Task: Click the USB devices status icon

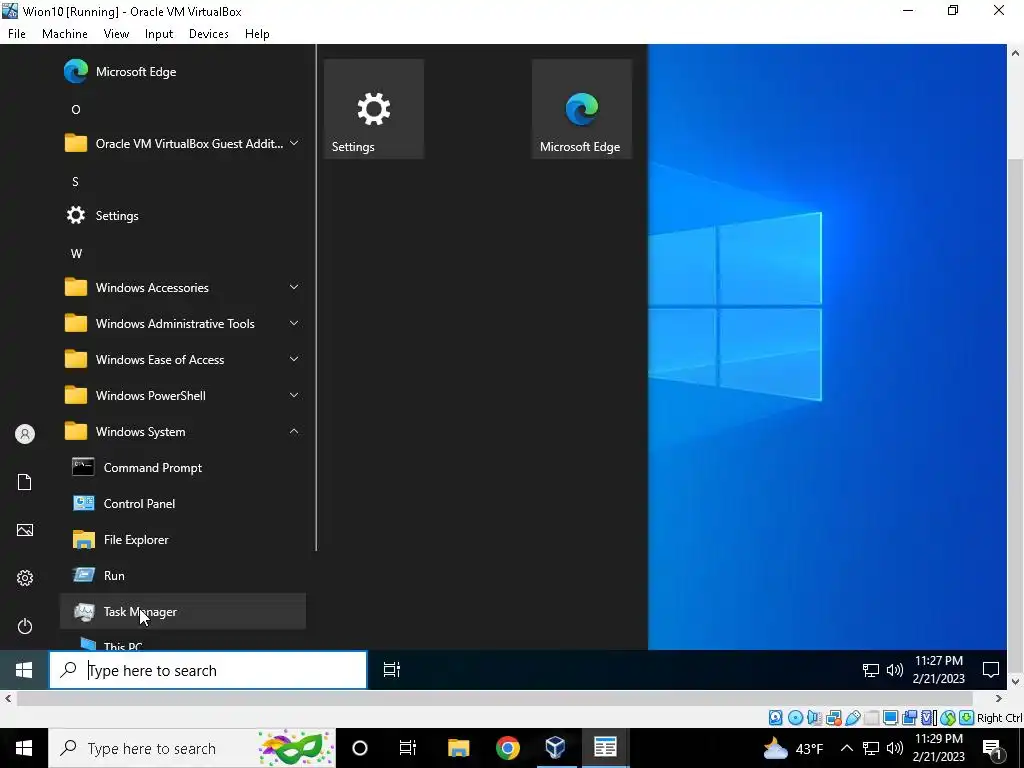Action: [x=852, y=718]
